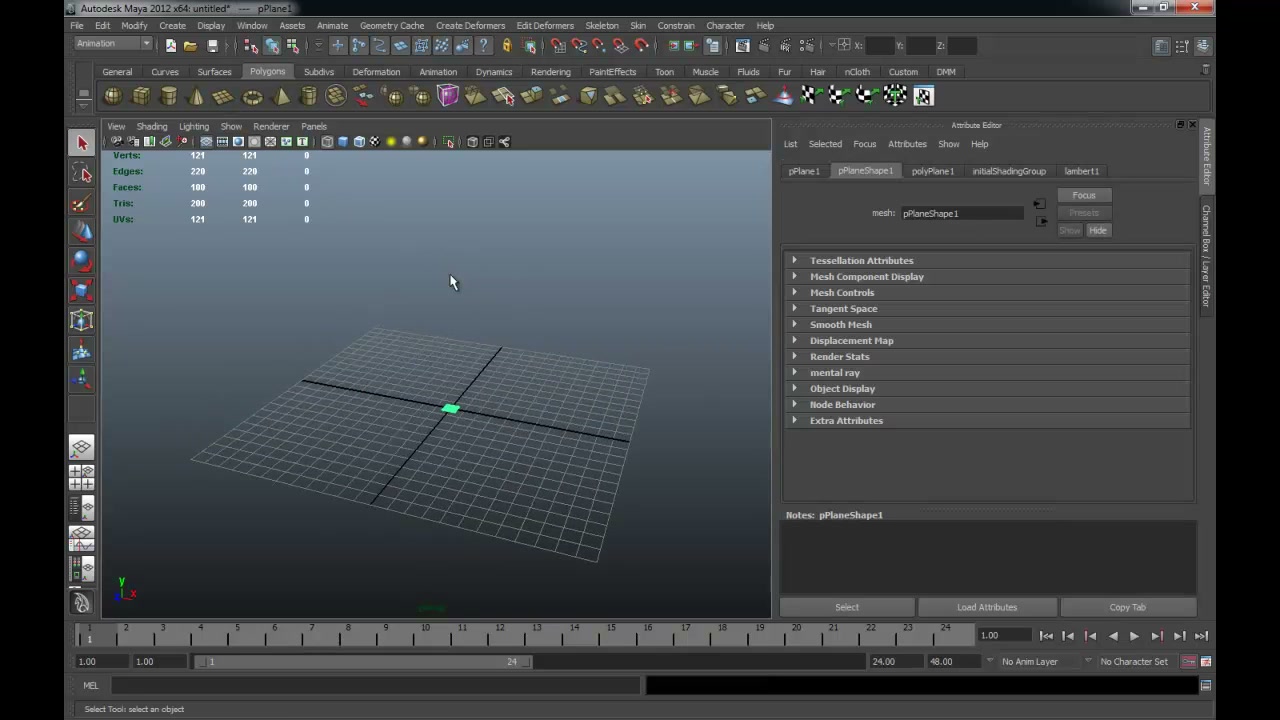Screen dimensions: 1280x720
Task: Go to start of playback range
Action: (x=1046, y=636)
